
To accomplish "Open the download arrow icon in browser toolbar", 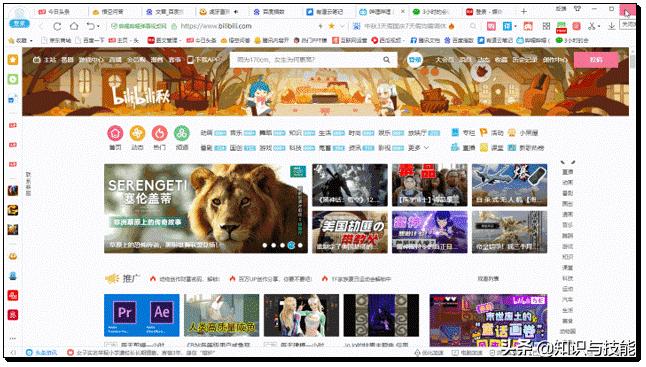I will 612,26.
